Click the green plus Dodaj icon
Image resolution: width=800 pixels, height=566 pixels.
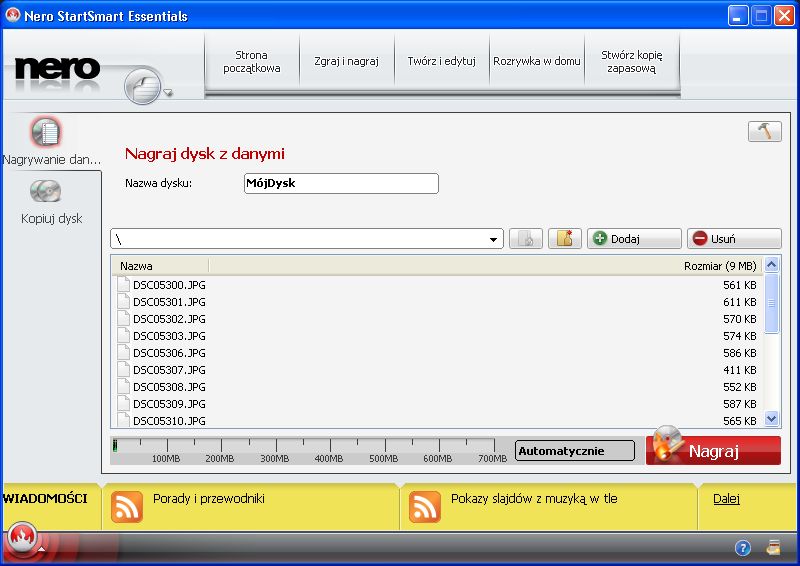pyautogui.click(x=600, y=238)
